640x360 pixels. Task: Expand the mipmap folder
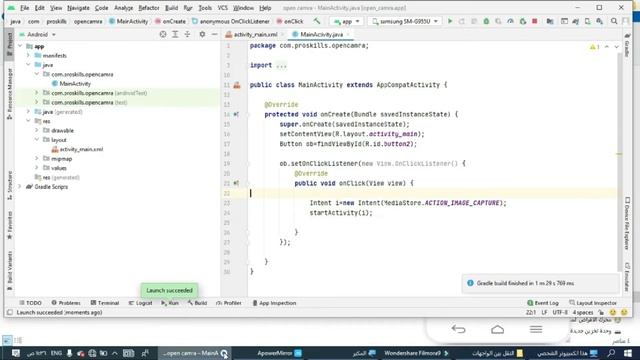point(36,159)
